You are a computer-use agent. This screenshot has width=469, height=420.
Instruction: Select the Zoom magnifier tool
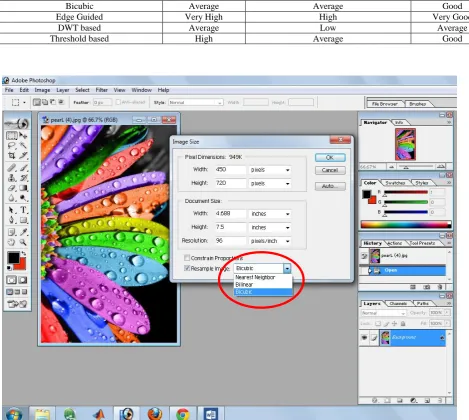(23, 242)
